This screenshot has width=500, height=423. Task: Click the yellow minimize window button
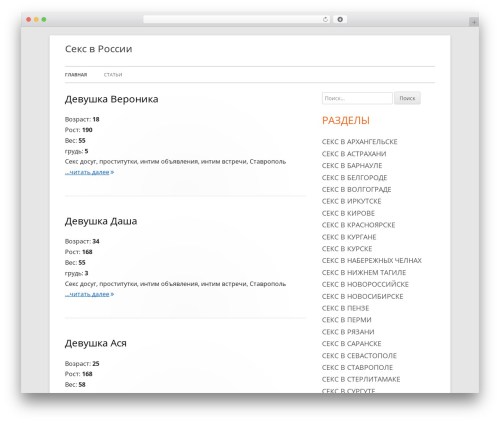click(x=36, y=19)
